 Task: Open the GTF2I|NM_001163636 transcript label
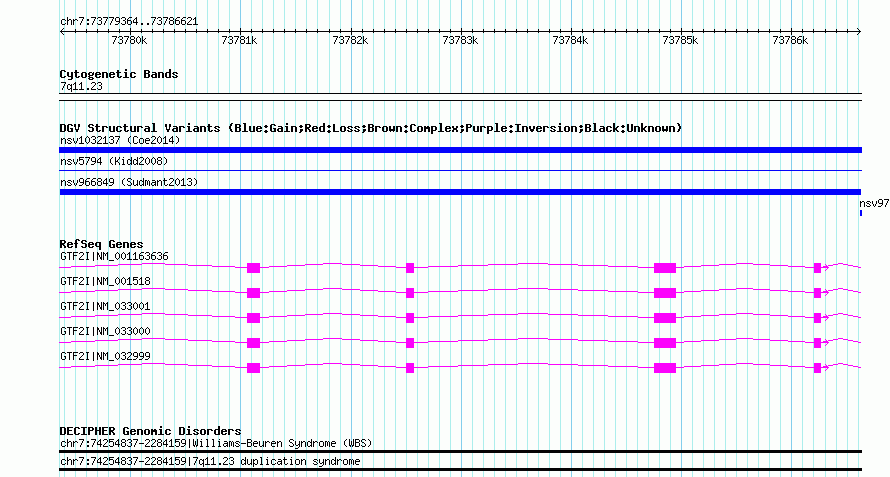coord(114,257)
